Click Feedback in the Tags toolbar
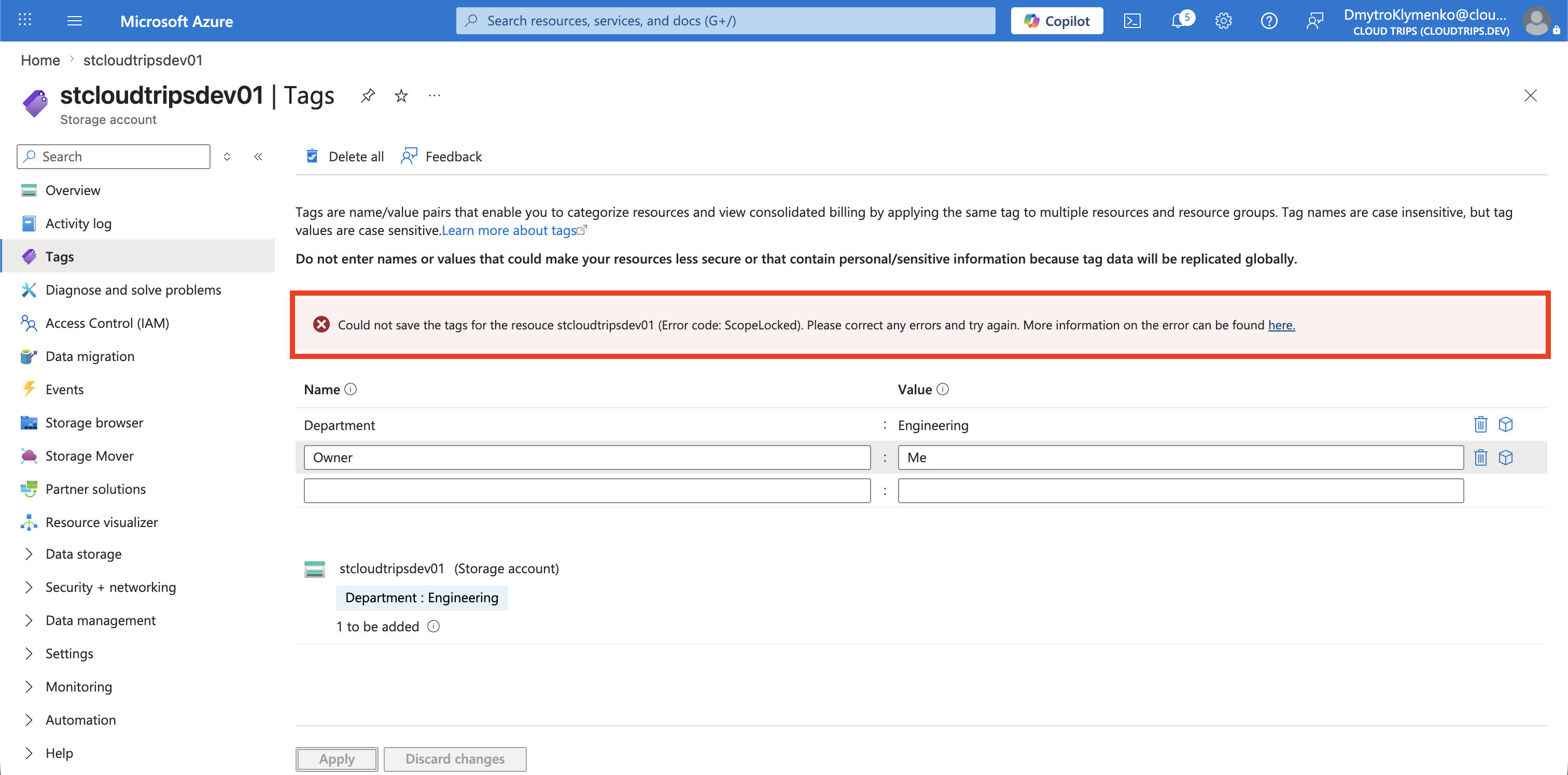The width and height of the screenshot is (1568, 775). [x=441, y=157]
